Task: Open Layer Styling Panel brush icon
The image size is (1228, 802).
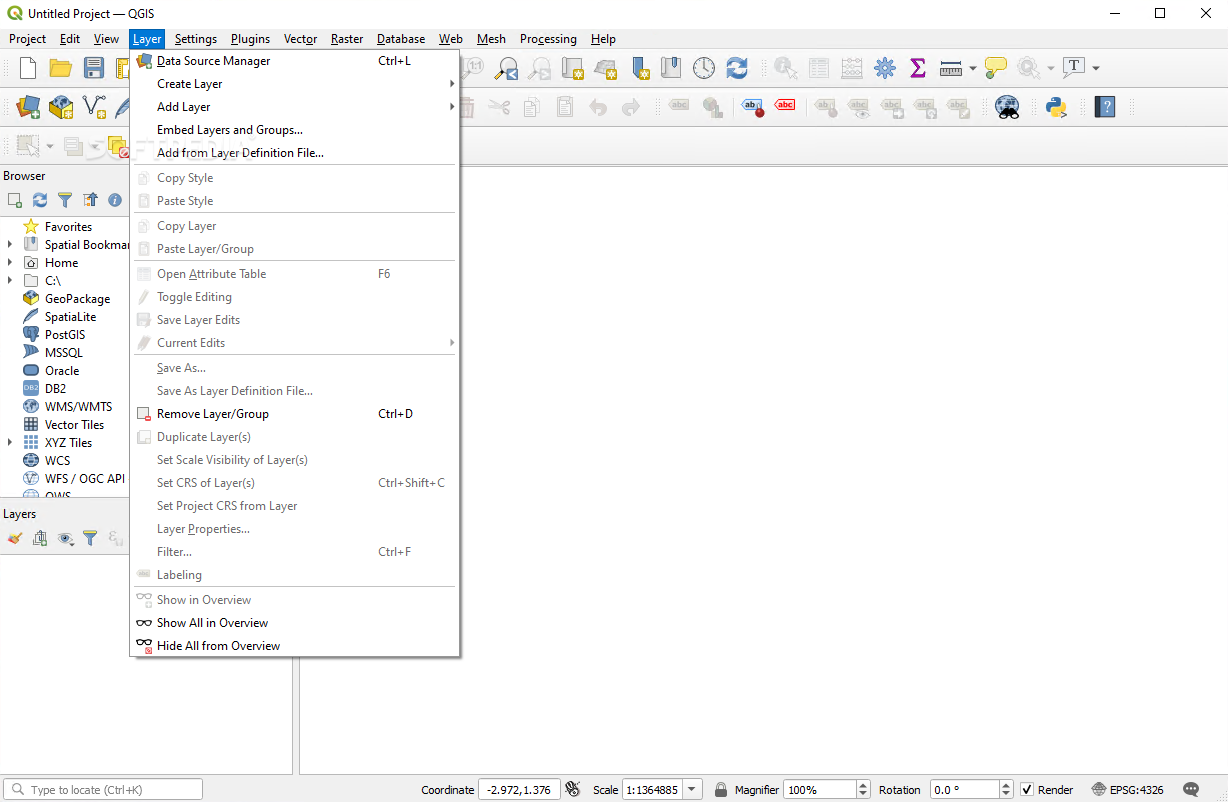Action: click(x=14, y=538)
